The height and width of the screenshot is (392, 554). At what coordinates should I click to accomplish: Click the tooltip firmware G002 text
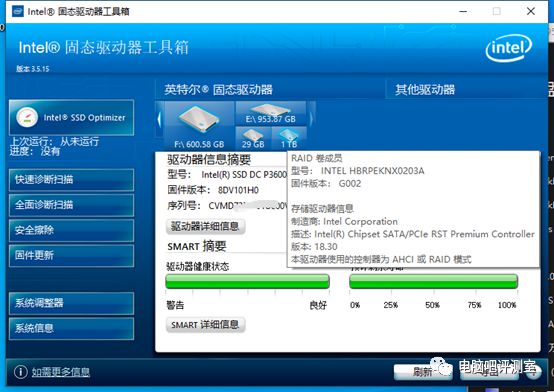(350, 184)
